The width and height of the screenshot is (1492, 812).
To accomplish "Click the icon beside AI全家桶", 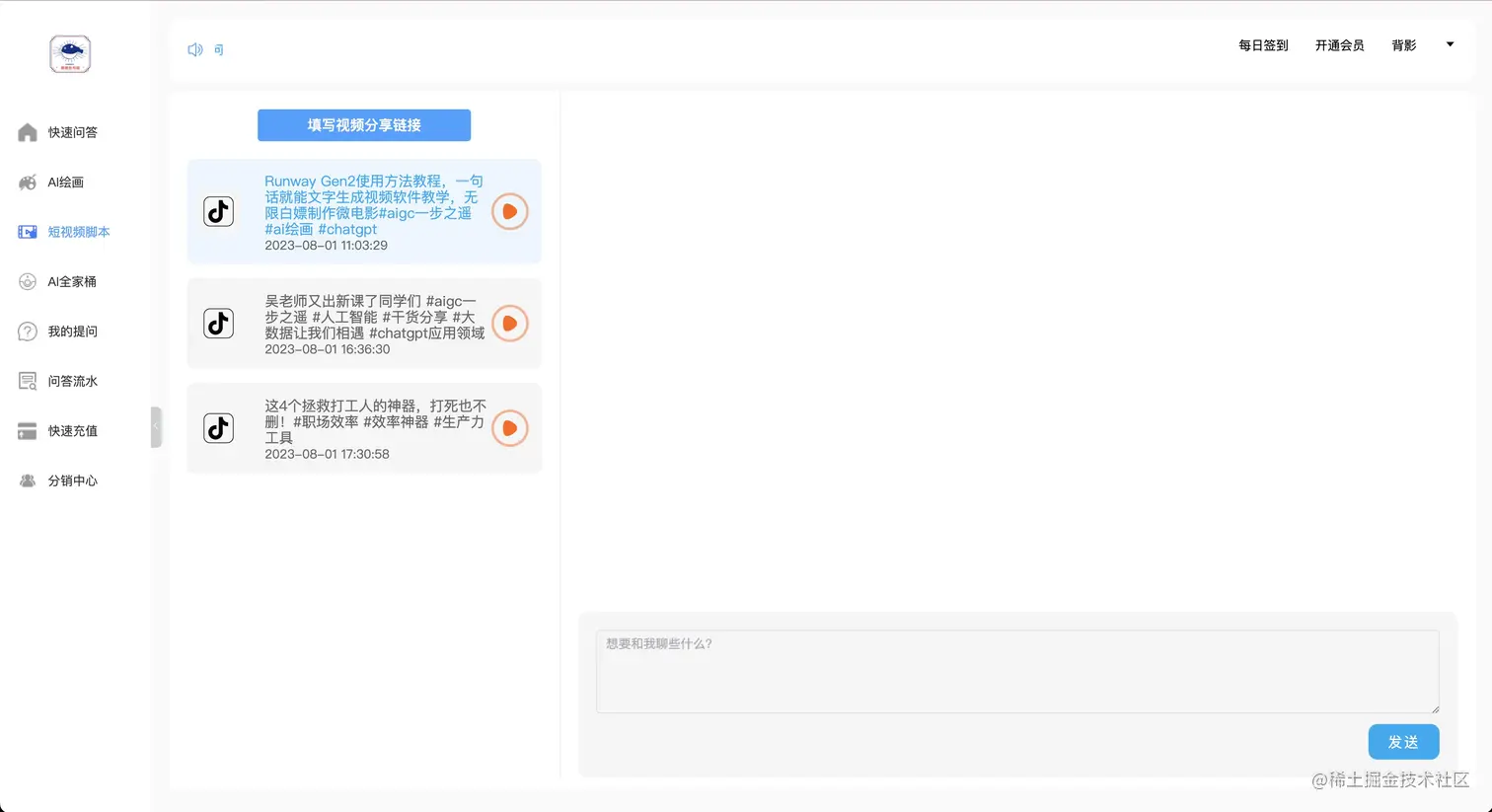I will point(28,281).
